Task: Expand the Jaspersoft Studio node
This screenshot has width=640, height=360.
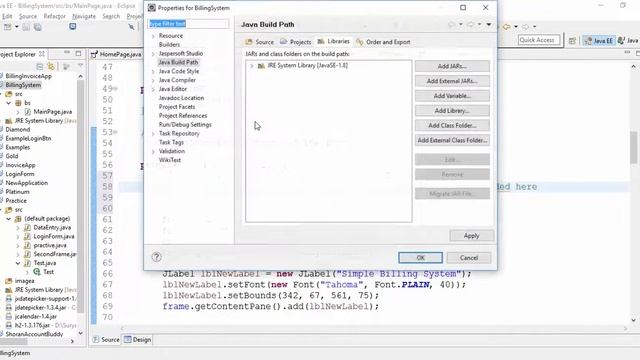Action: click(153, 54)
